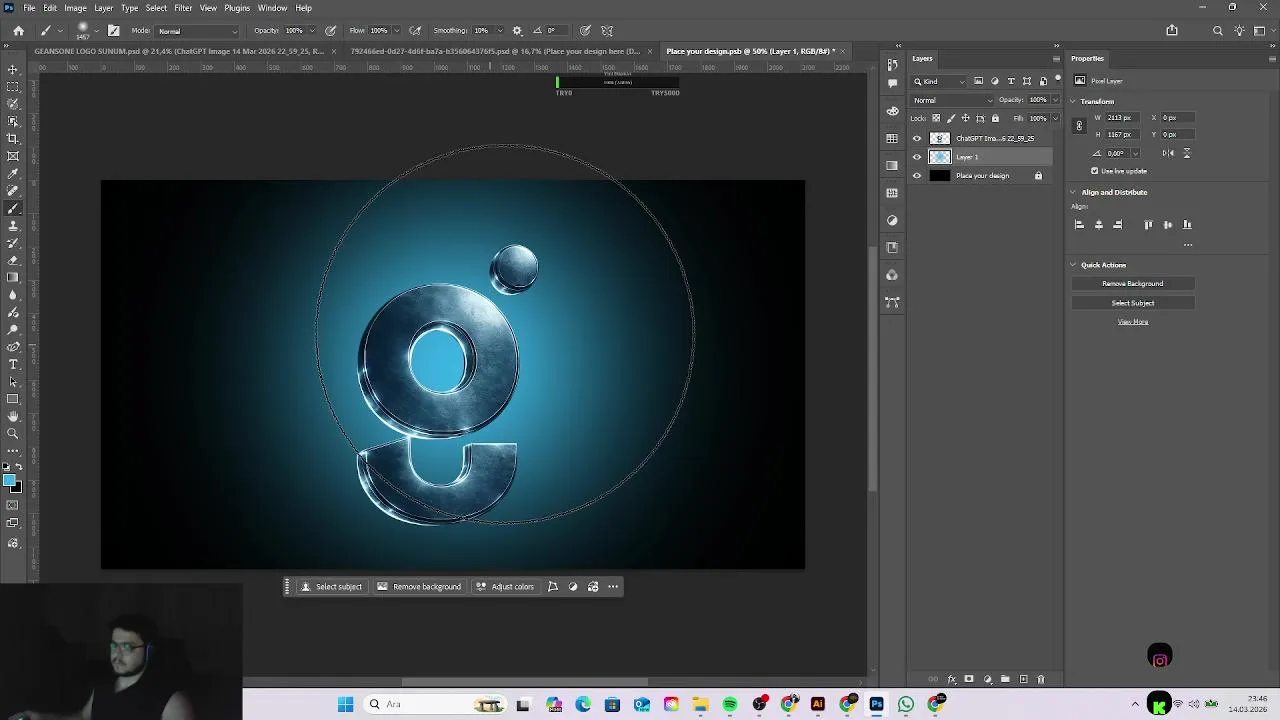Open the brush Mode dropdown
Image resolution: width=1280 pixels, height=720 pixels.
pos(197,31)
